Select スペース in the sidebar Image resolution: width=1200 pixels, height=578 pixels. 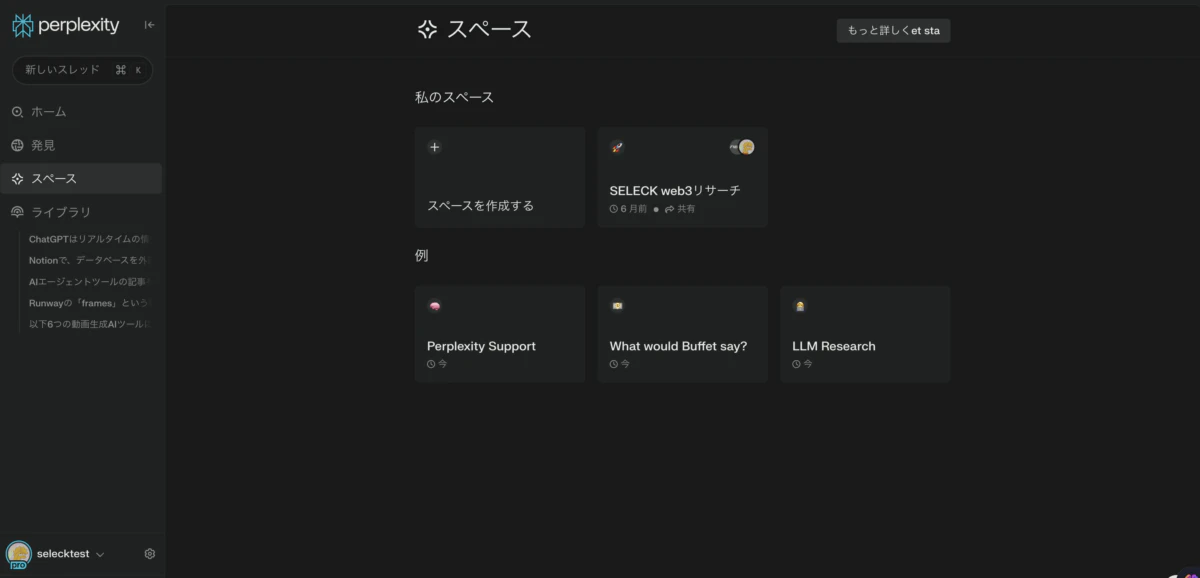pyautogui.click(x=81, y=178)
